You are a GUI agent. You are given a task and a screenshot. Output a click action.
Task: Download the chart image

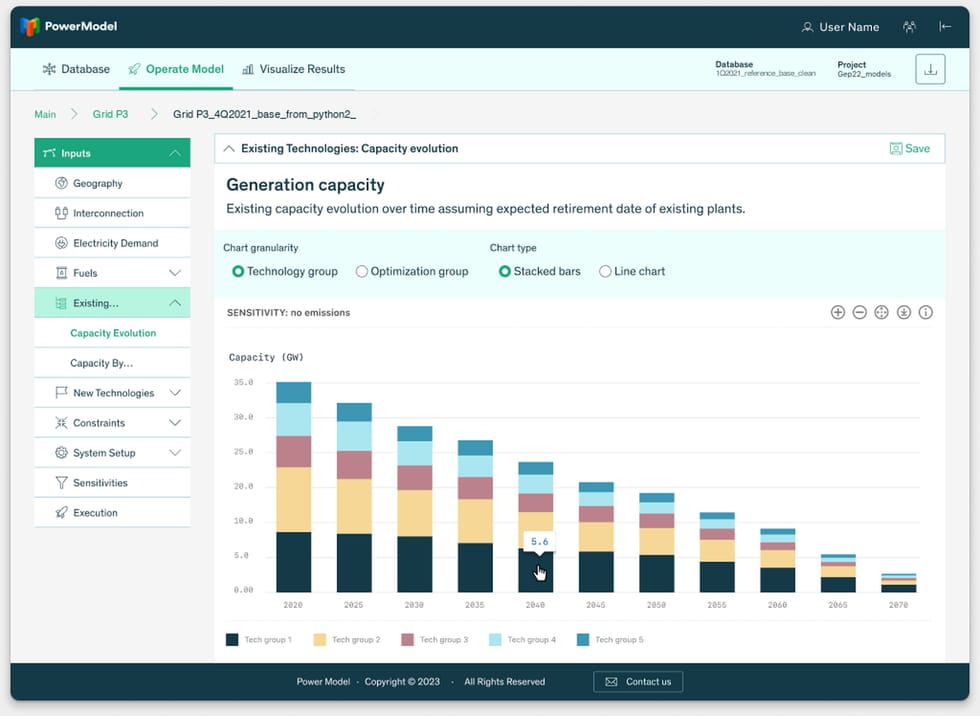click(904, 312)
